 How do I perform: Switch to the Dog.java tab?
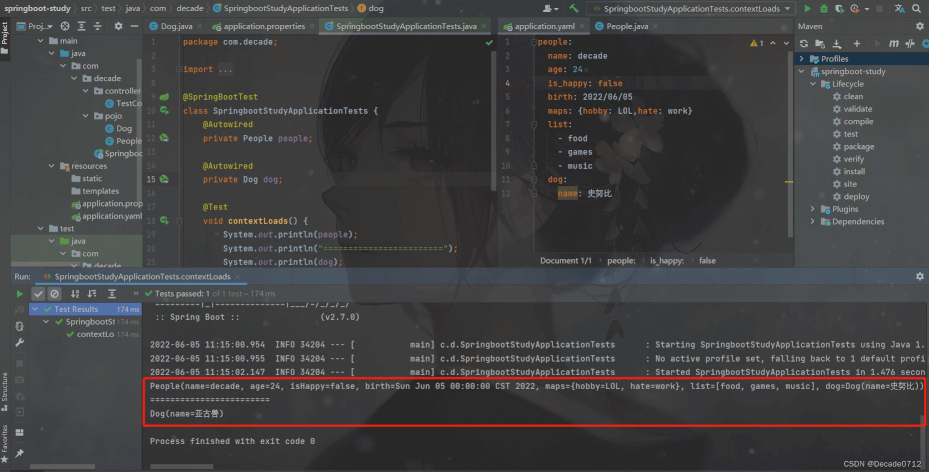click(171, 26)
